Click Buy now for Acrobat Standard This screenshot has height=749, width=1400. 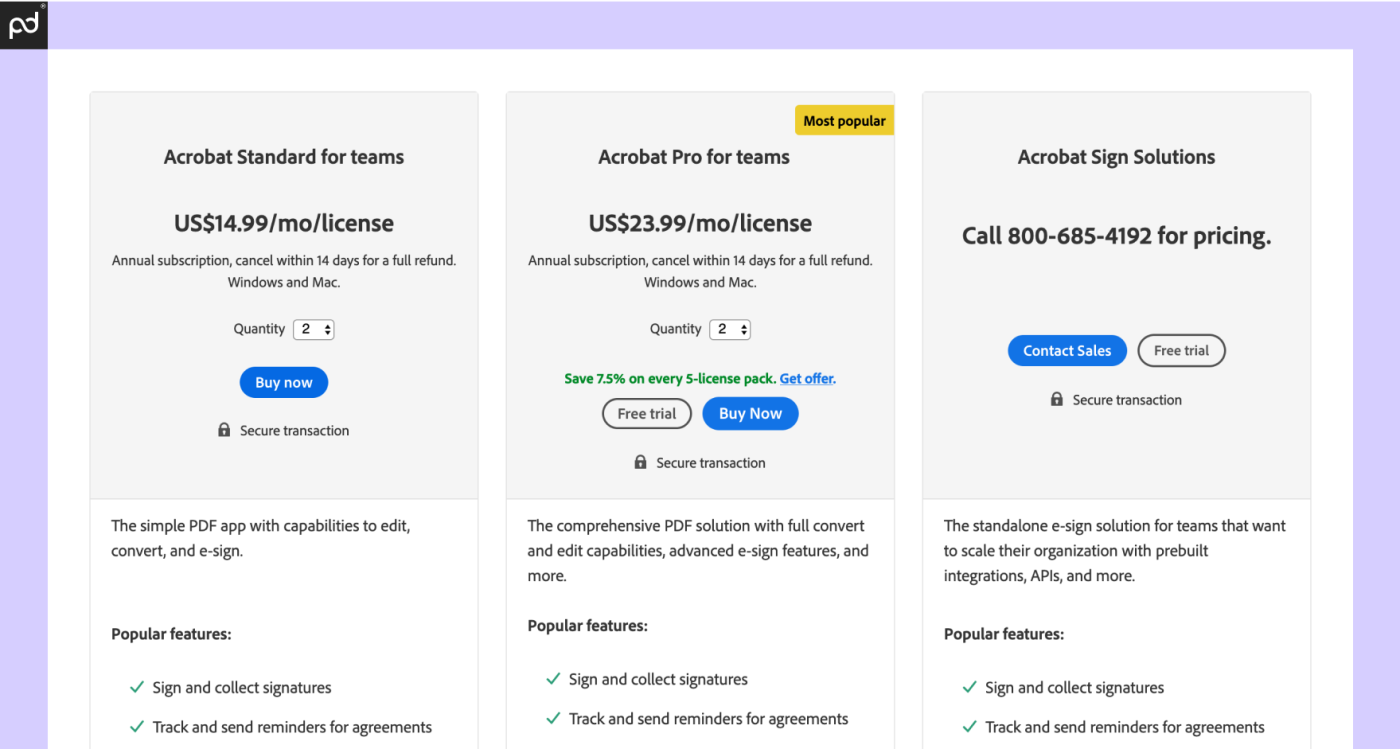tap(283, 382)
